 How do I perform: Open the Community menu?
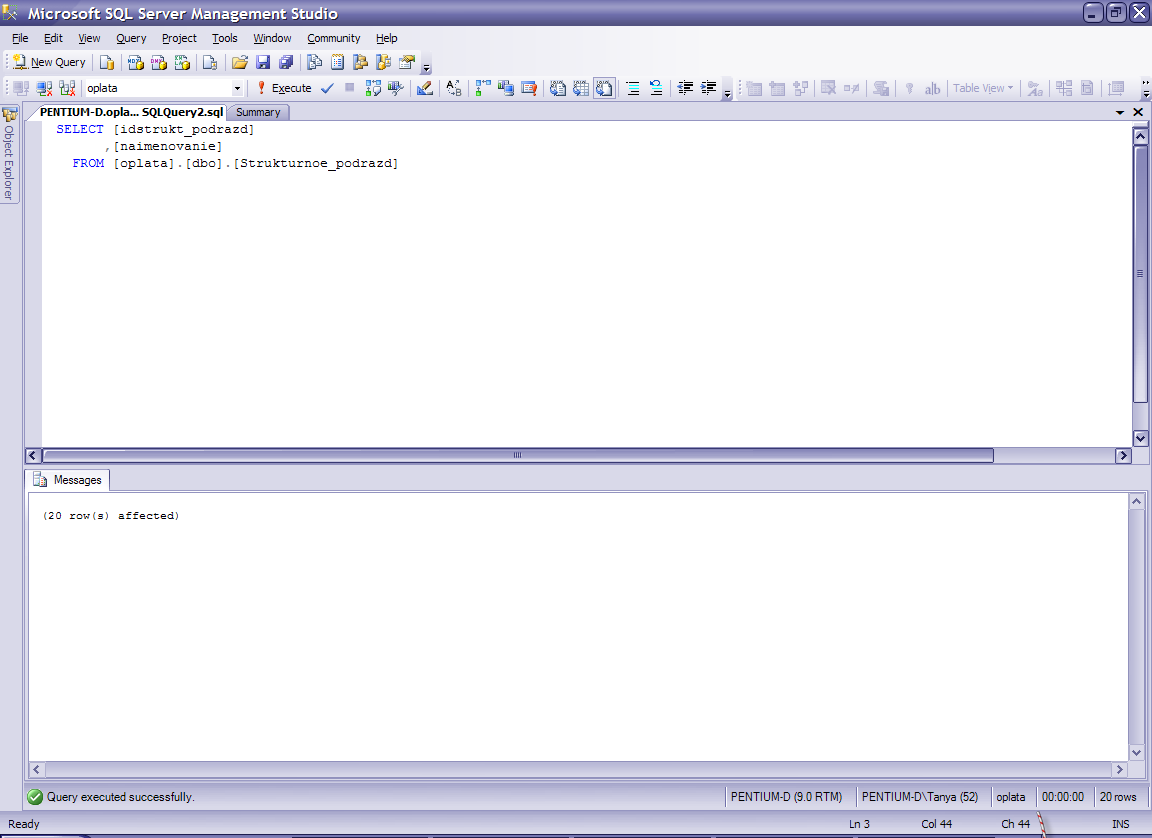tap(334, 38)
